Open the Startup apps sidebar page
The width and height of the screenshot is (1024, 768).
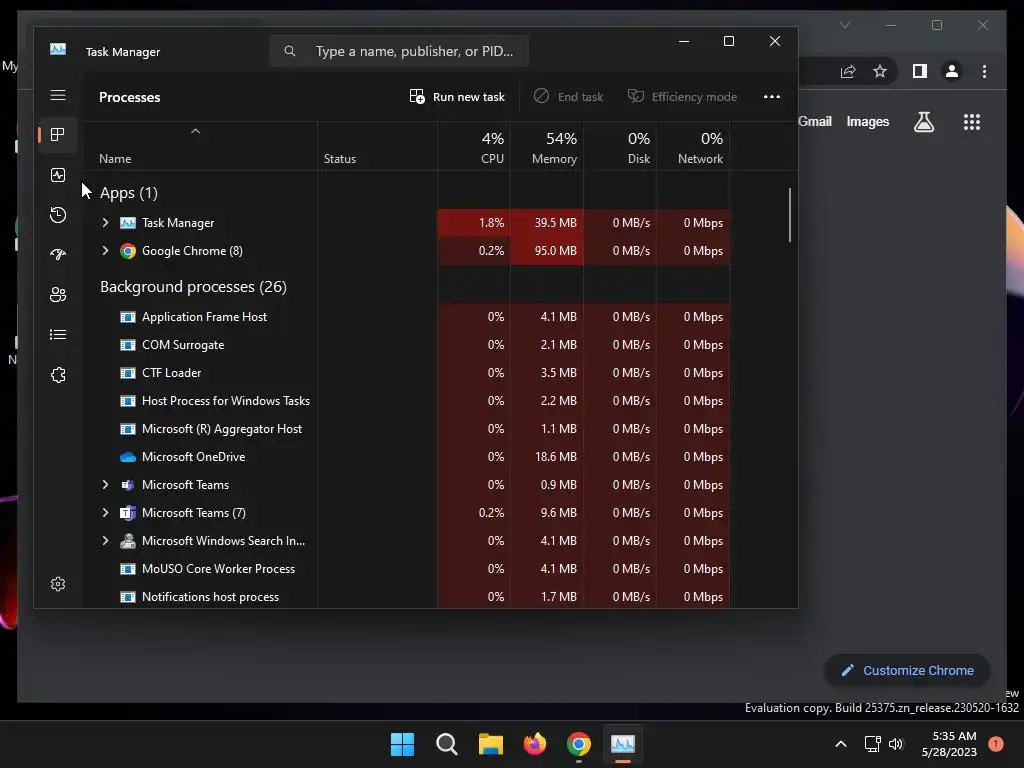coord(58,255)
